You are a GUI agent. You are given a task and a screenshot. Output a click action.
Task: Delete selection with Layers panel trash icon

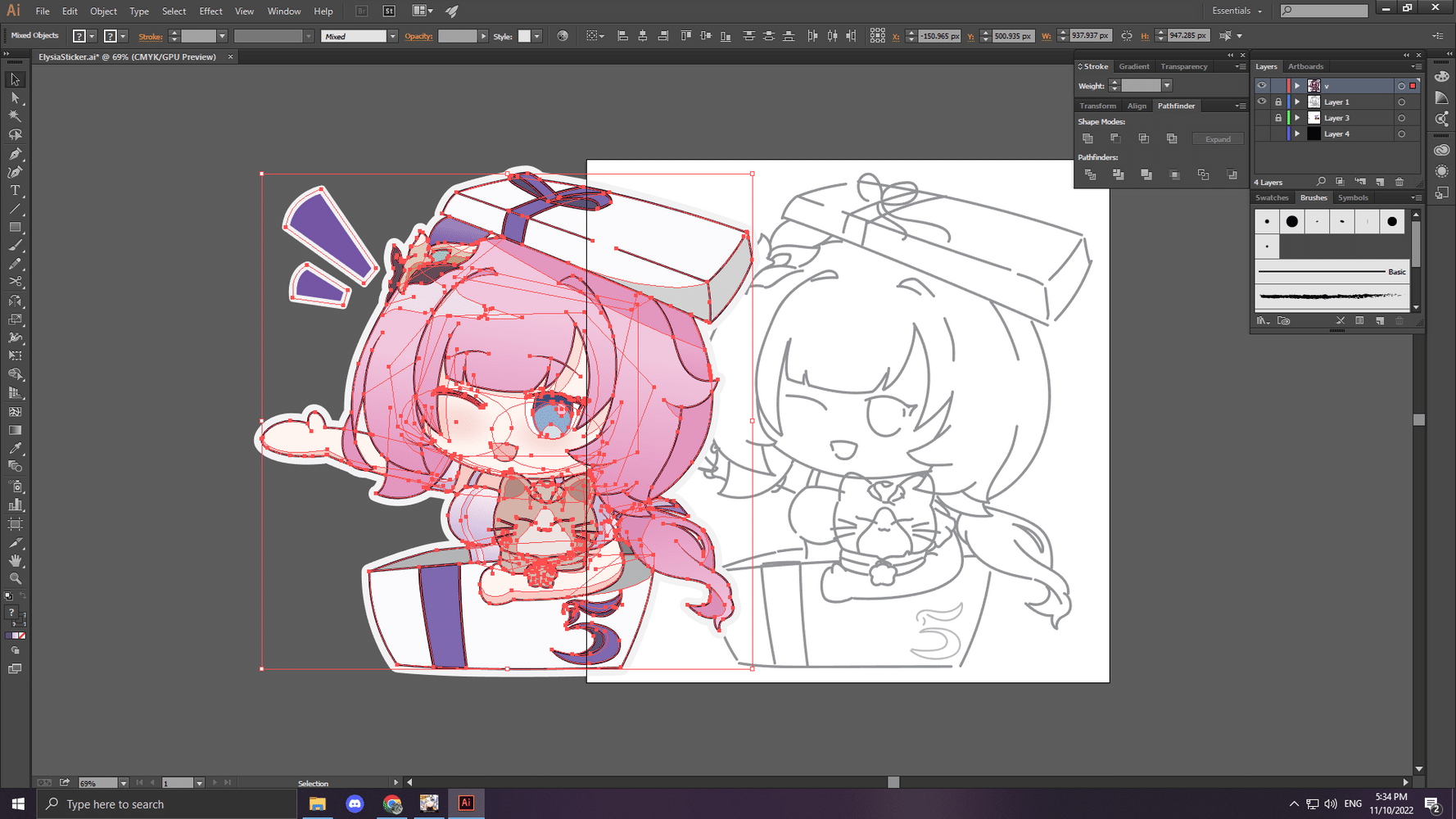coord(1399,182)
